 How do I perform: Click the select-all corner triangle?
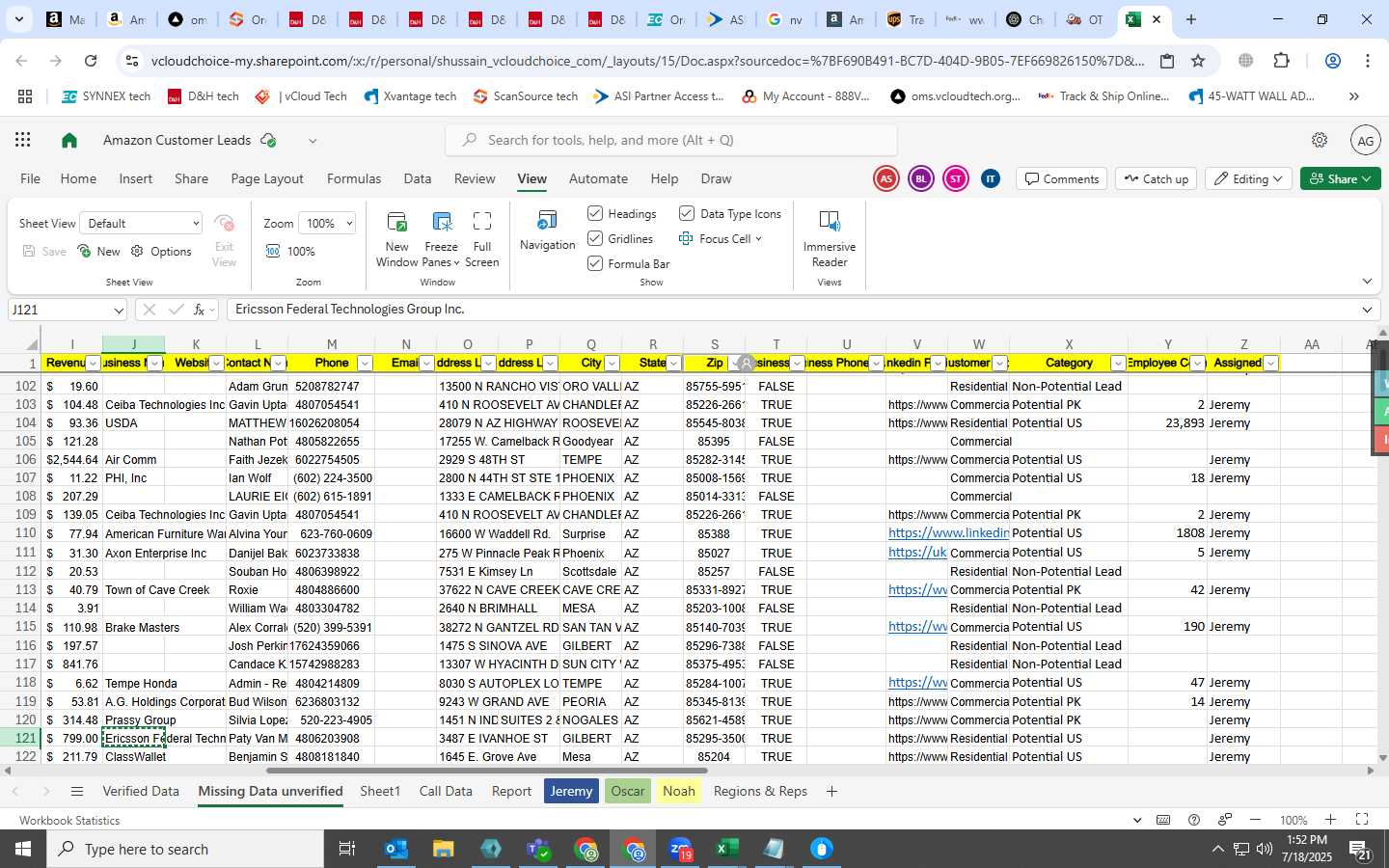[33, 344]
